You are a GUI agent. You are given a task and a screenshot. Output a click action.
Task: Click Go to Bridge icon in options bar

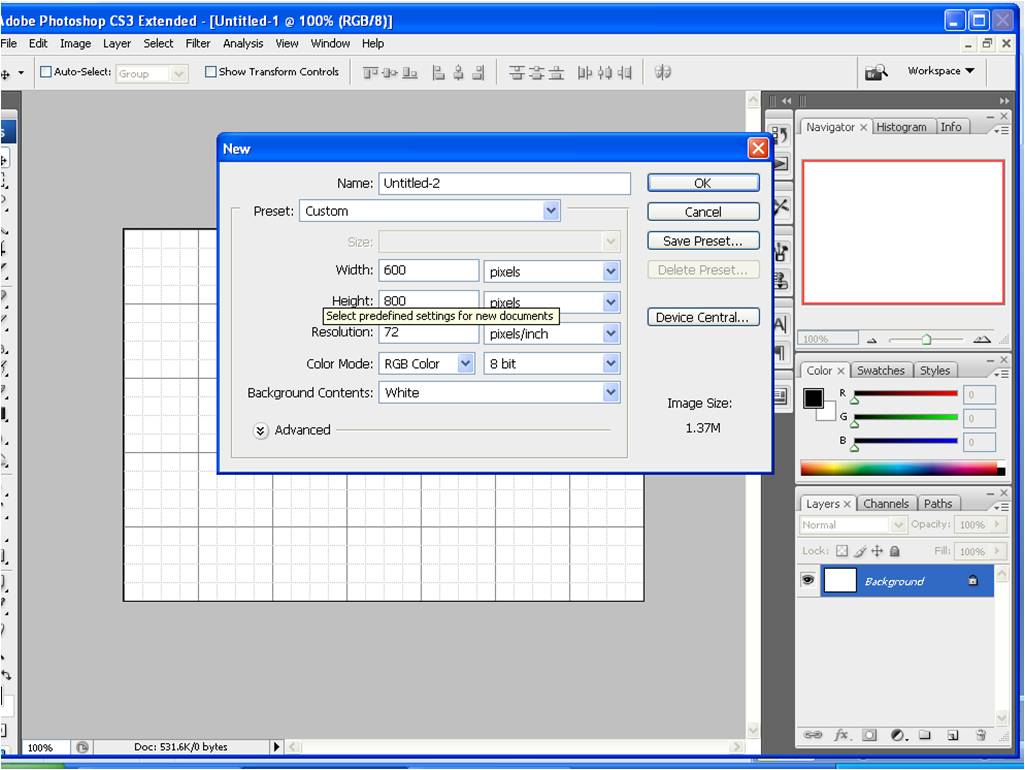pyautogui.click(x=876, y=72)
